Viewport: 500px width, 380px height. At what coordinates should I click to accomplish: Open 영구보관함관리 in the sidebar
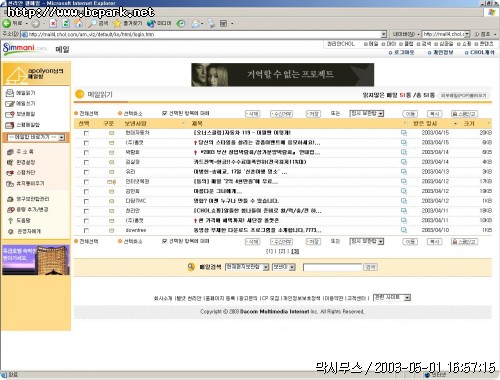pos(33,199)
